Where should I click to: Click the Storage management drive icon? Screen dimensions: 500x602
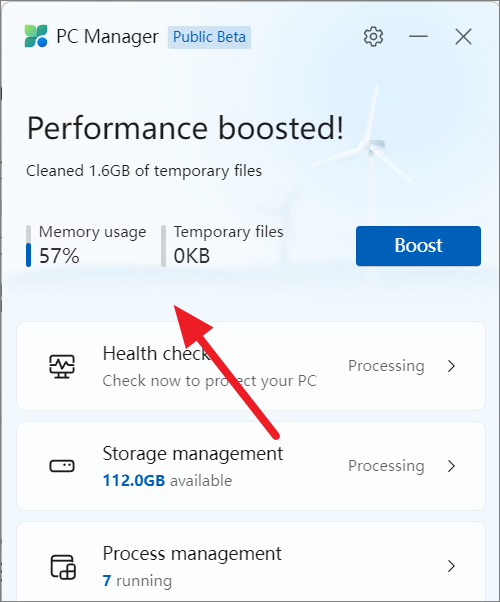62,466
